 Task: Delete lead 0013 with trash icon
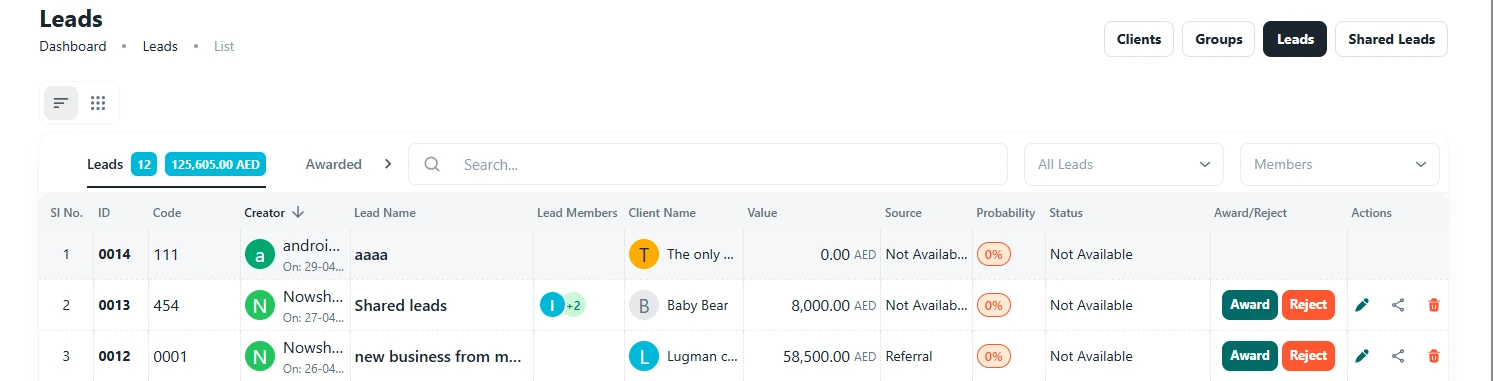(x=1434, y=305)
